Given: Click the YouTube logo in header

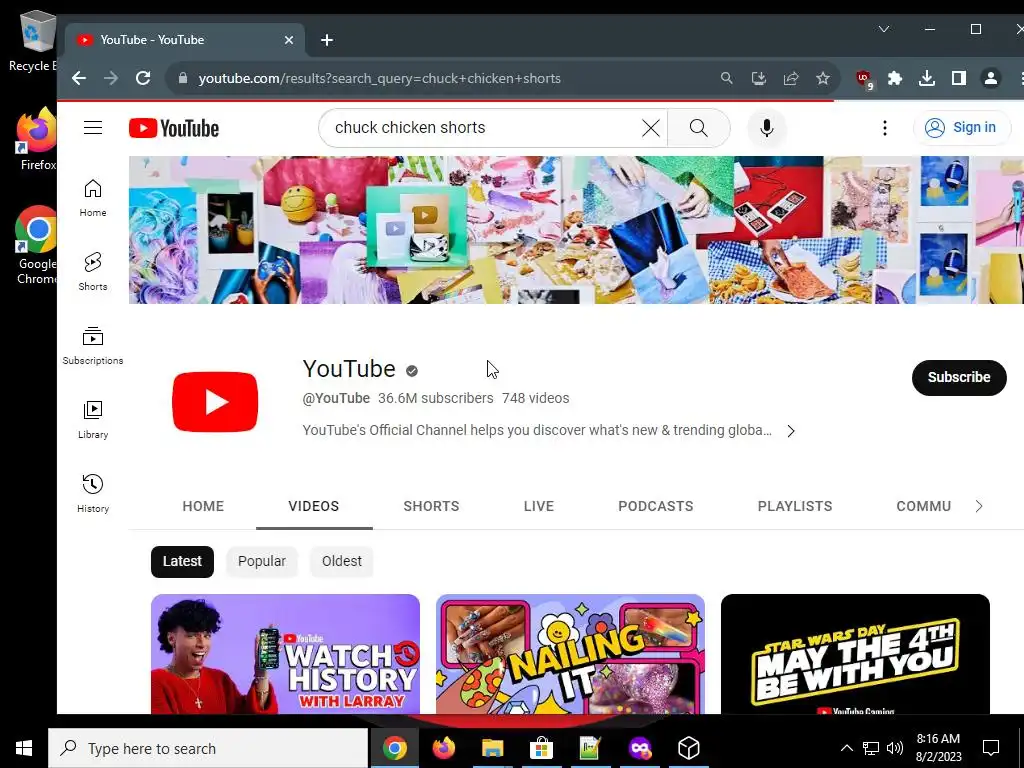Looking at the screenshot, I should (174, 128).
